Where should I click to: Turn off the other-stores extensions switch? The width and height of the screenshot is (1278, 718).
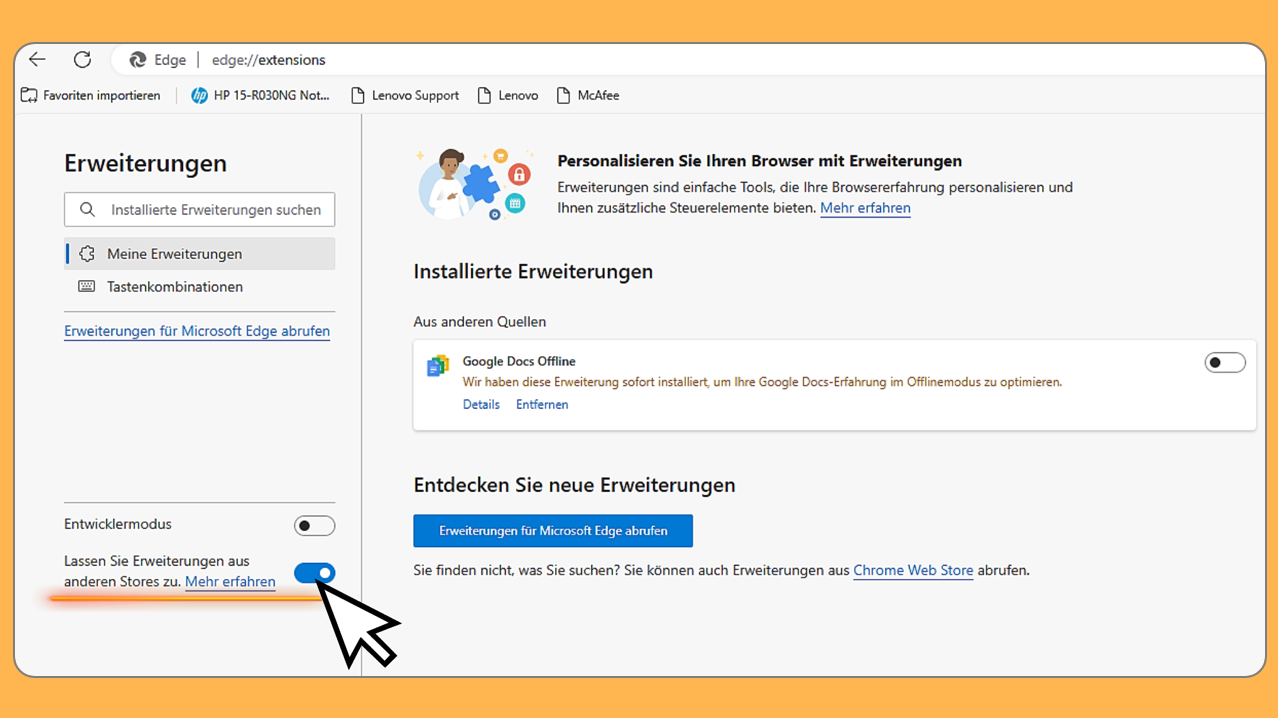pyautogui.click(x=314, y=573)
